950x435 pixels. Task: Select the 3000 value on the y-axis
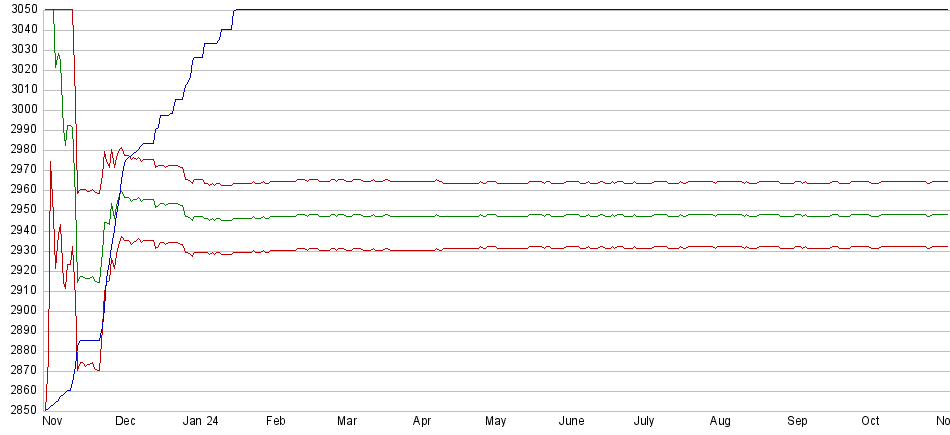(19, 110)
